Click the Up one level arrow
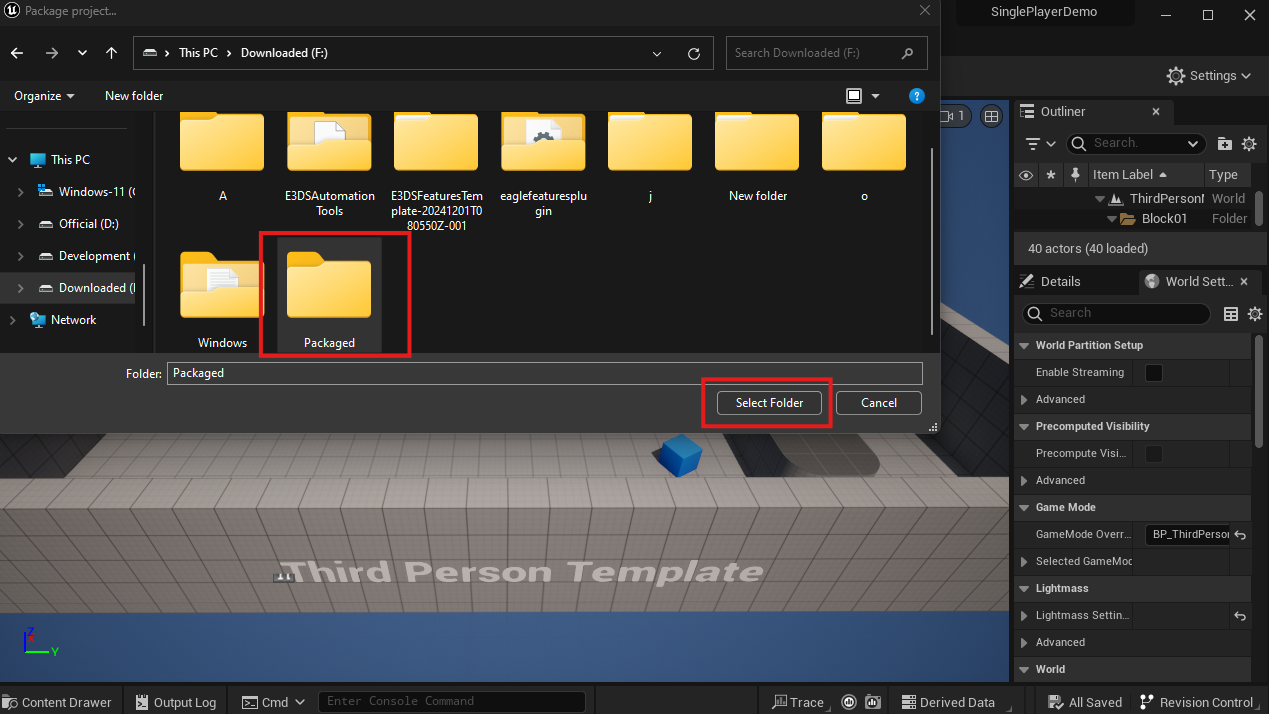The height and width of the screenshot is (714, 1269). click(111, 53)
